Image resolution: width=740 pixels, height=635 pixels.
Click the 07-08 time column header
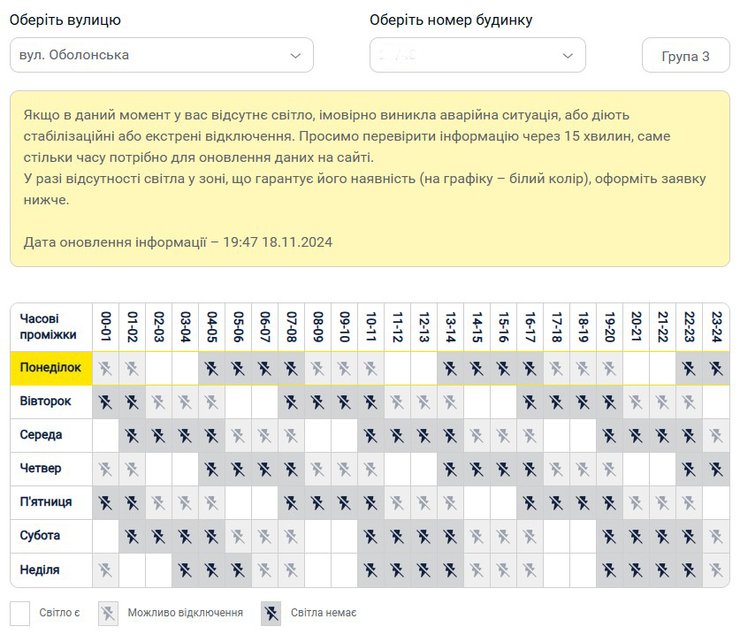coord(291,327)
